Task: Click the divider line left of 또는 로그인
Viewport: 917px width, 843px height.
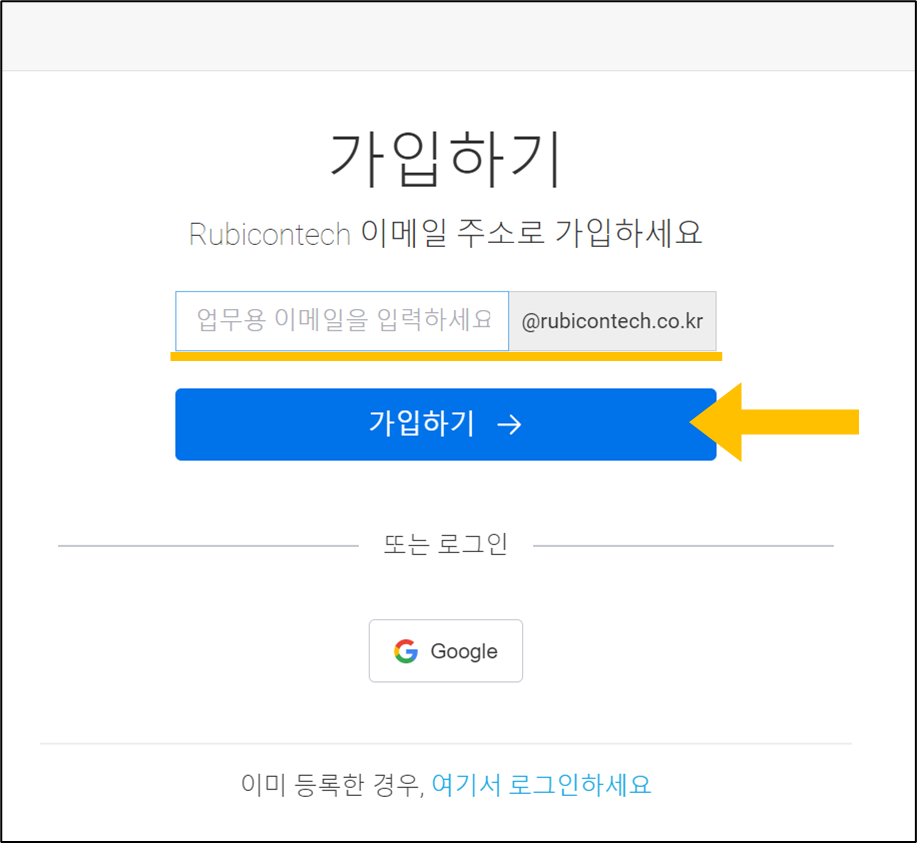Action: (207, 546)
